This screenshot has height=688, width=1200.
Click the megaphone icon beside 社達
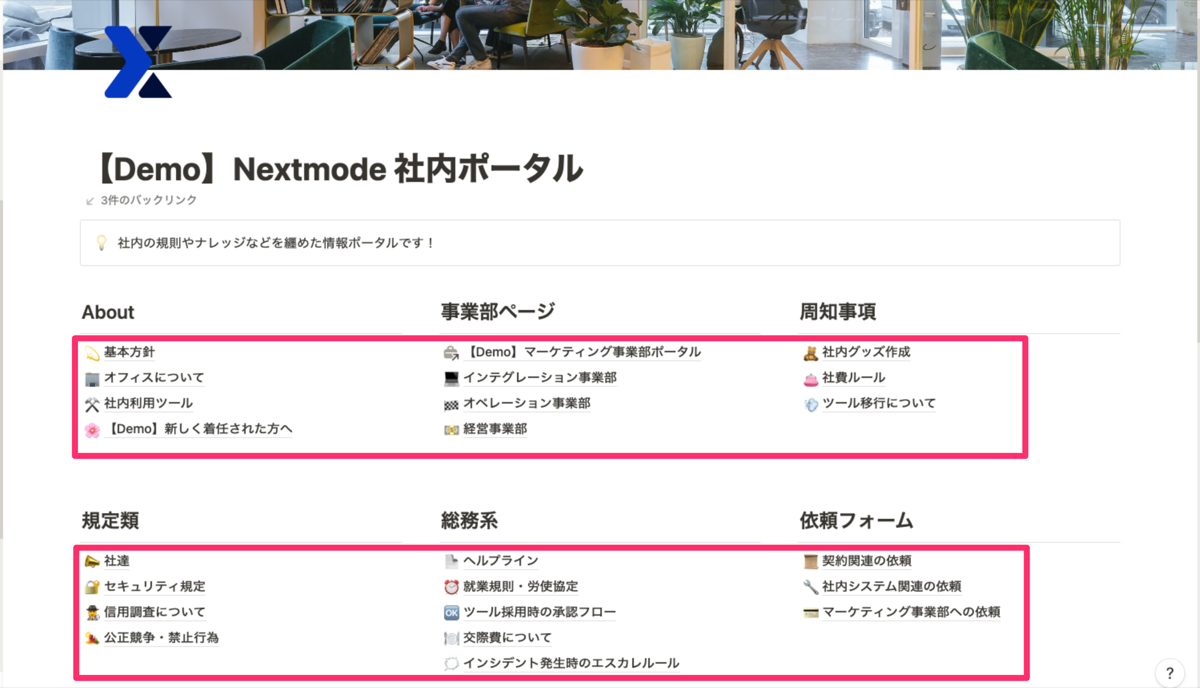coord(91,561)
